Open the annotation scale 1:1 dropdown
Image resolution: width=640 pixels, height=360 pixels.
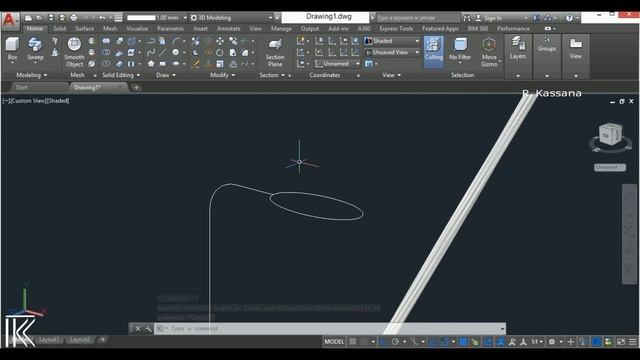(537, 342)
